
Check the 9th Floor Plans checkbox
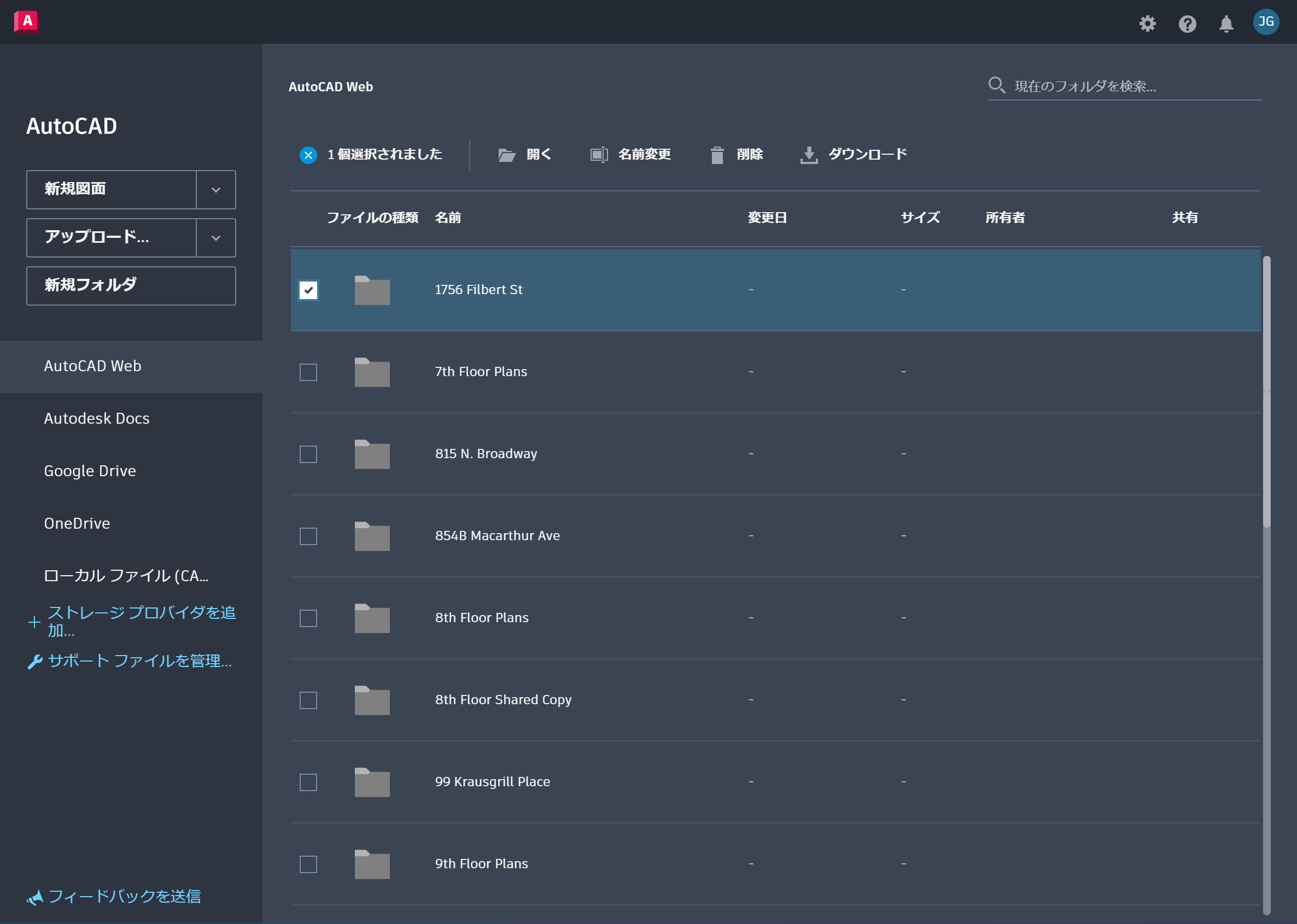308,864
